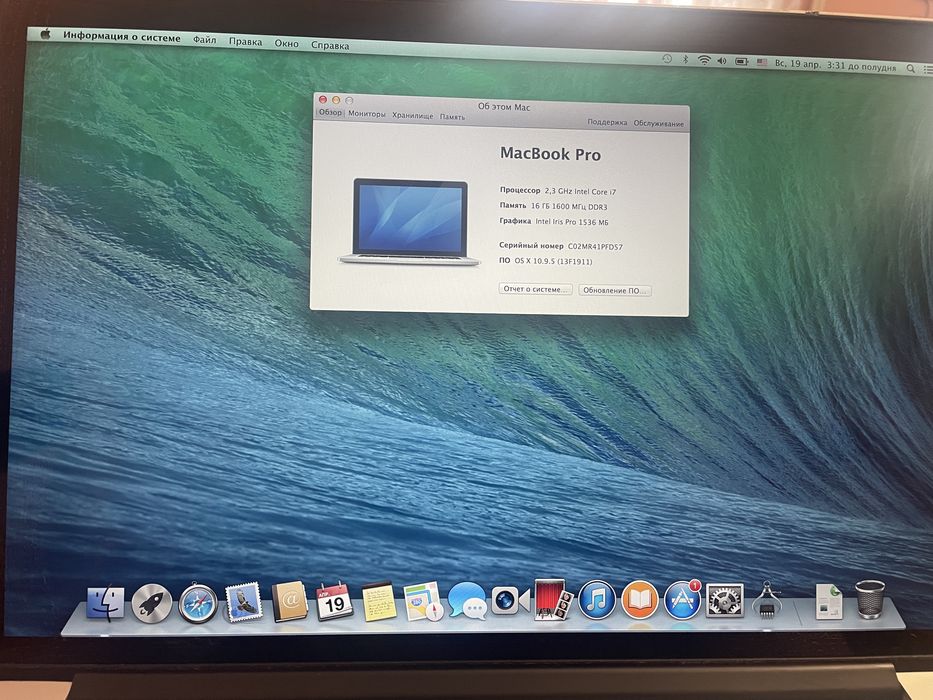This screenshot has width=933, height=700.
Task: Open the Правка menu
Action: coord(245,42)
